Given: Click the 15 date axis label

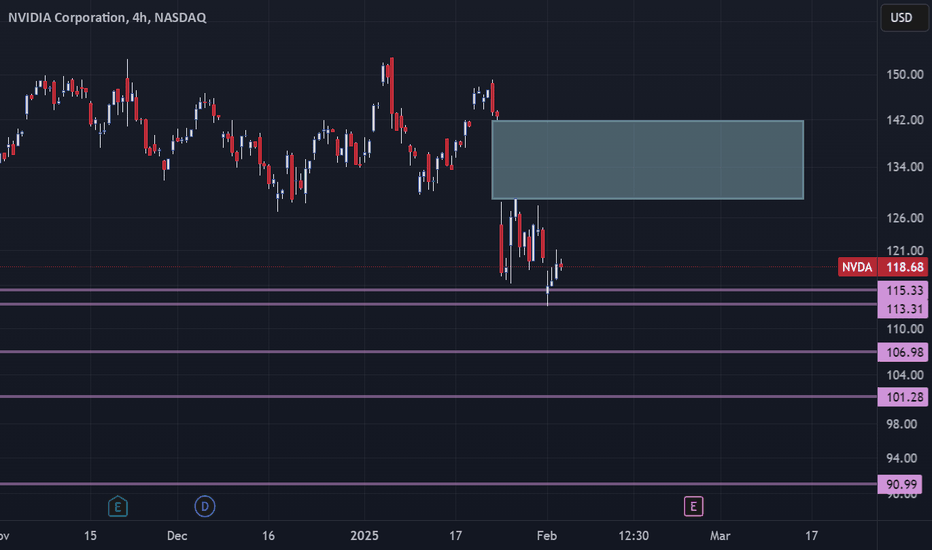Looking at the screenshot, I should tap(90, 536).
